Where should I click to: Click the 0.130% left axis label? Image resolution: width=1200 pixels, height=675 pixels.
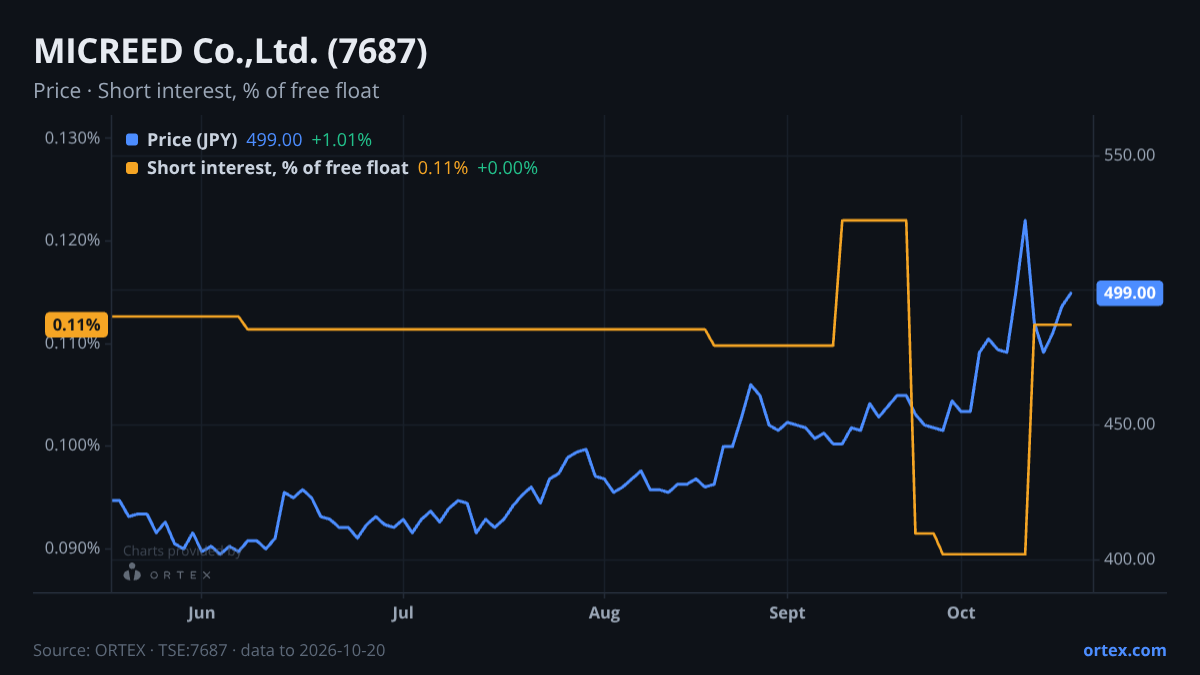pos(72,138)
